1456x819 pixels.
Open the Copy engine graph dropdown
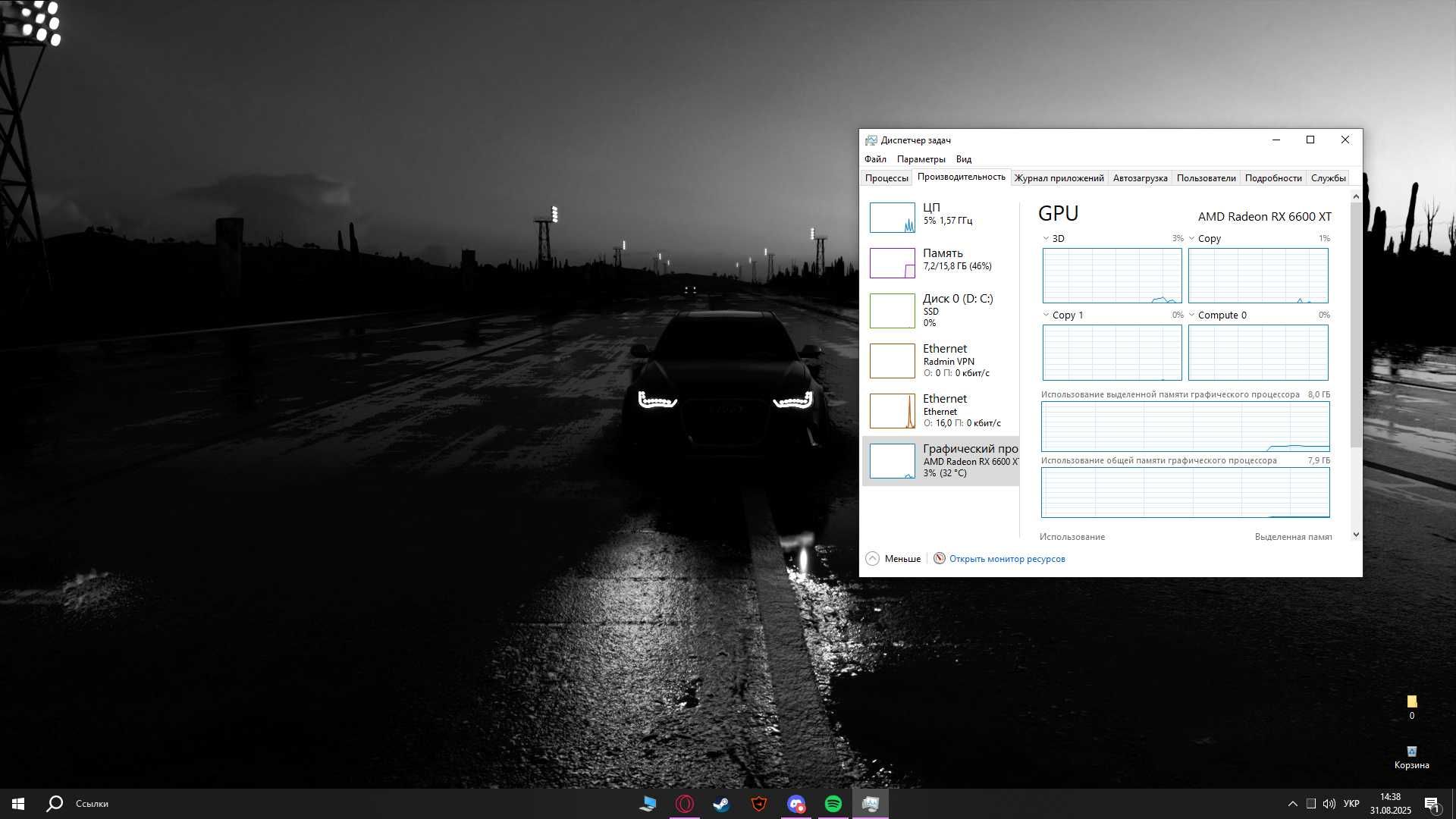[1191, 238]
